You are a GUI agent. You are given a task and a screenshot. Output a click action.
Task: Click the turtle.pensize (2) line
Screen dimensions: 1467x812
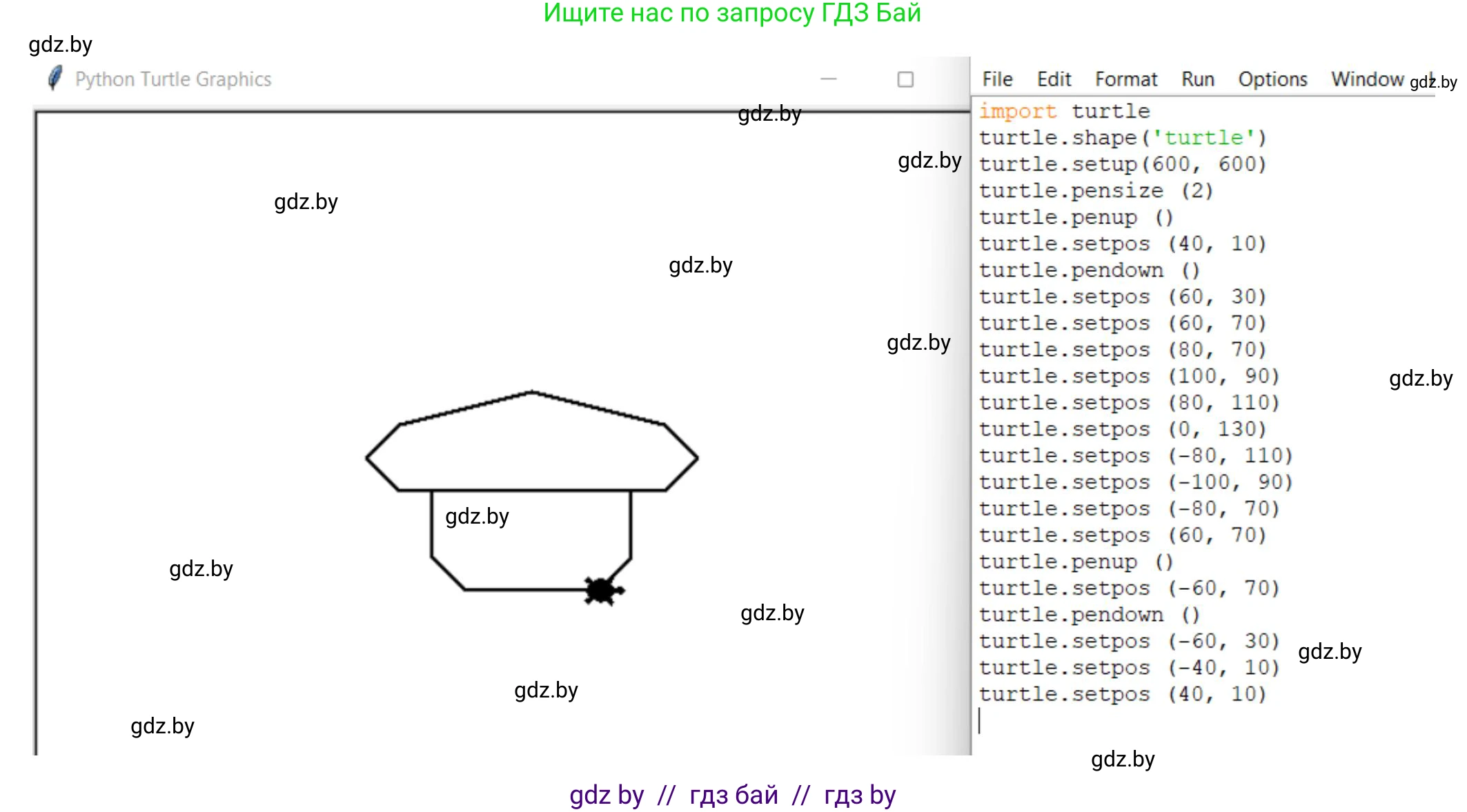[x=1096, y=191]
